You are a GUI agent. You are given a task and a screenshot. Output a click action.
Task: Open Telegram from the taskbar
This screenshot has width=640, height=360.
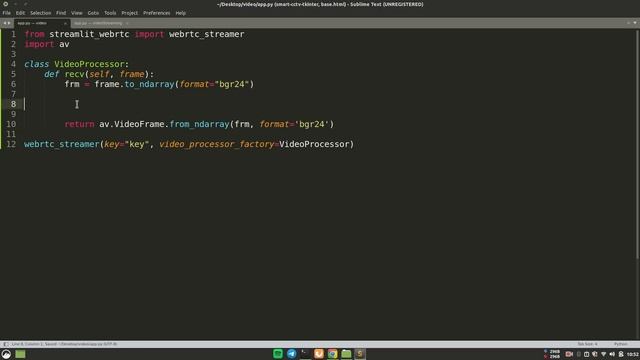click(291, 354)
